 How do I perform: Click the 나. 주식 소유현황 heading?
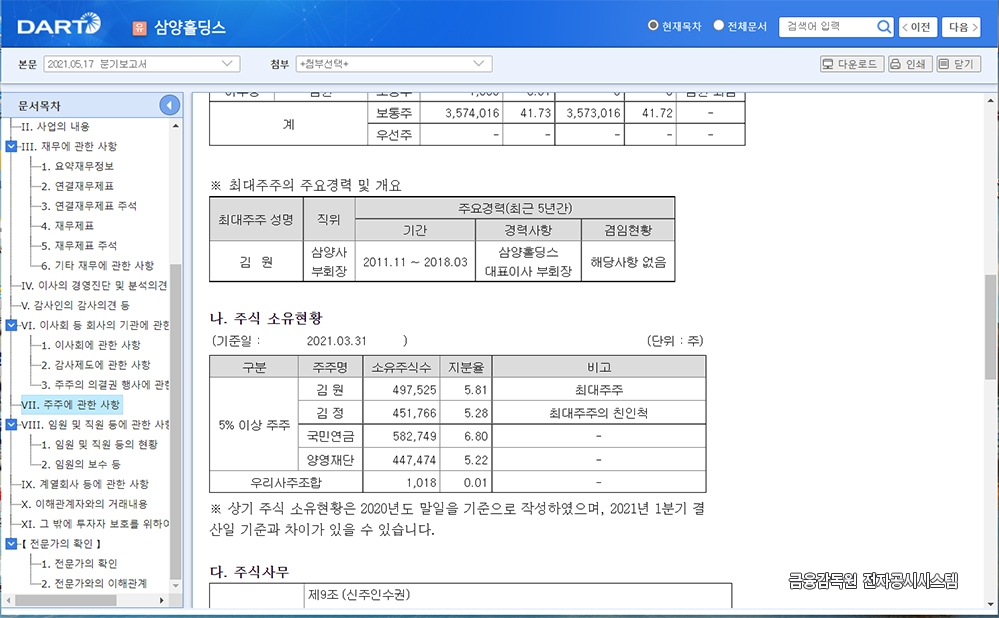click(266, 318)
